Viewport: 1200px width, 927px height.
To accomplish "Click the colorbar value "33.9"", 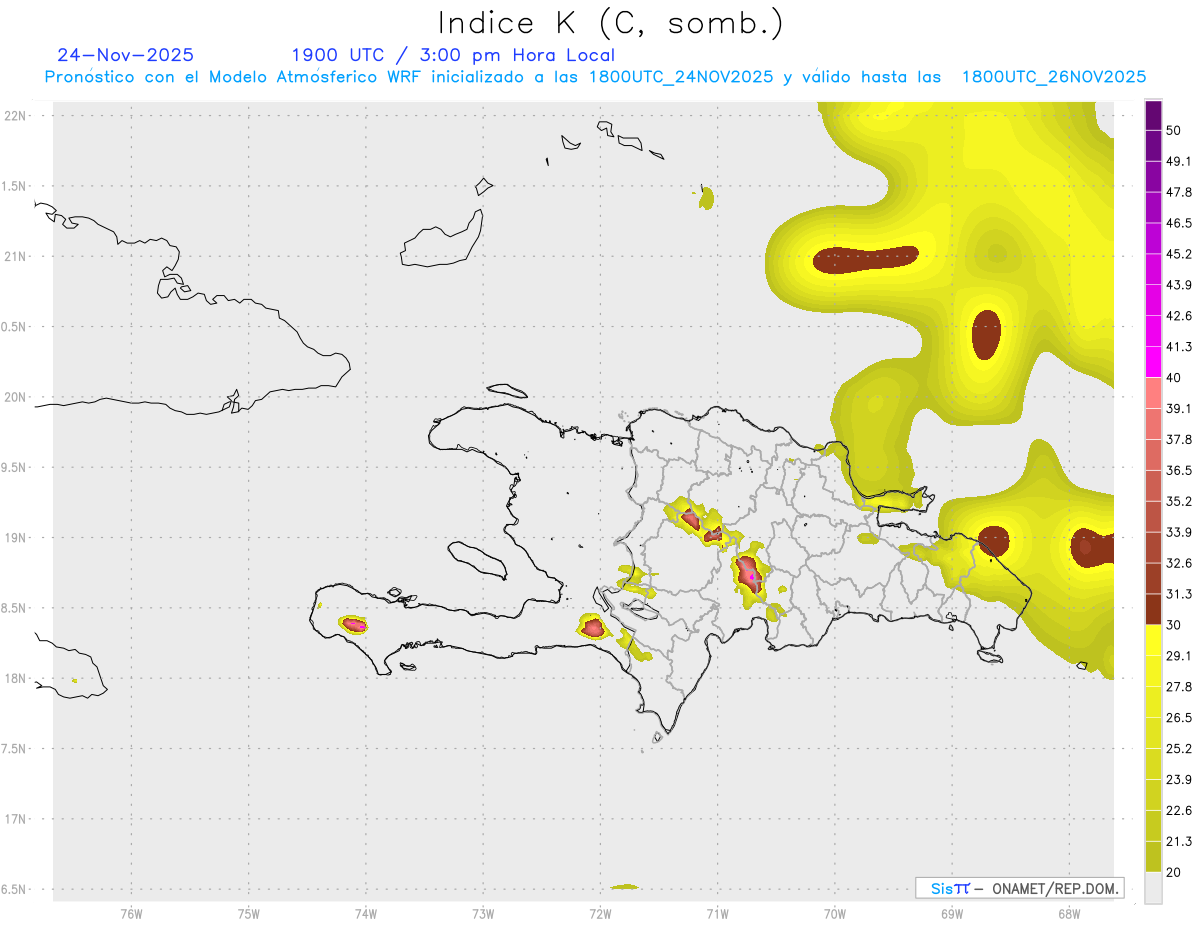I will pyautogui.click(x=1179, y=532).
